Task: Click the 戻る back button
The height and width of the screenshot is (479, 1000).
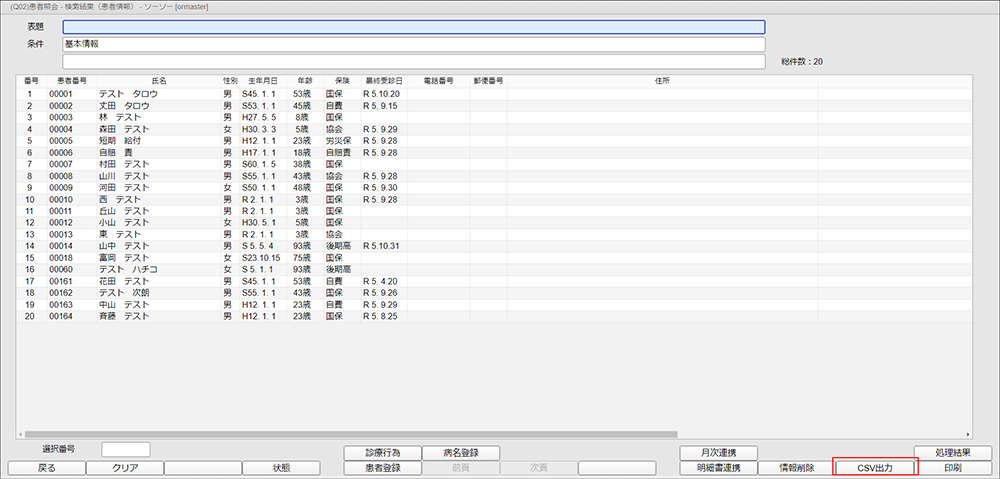Action: click(x=46, y=467)
